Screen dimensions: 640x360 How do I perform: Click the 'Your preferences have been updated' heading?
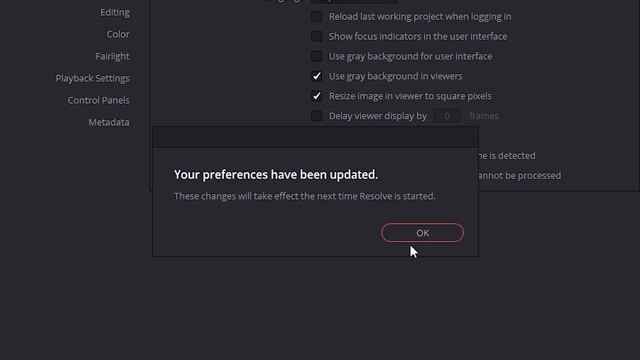(x=276, y=175)
